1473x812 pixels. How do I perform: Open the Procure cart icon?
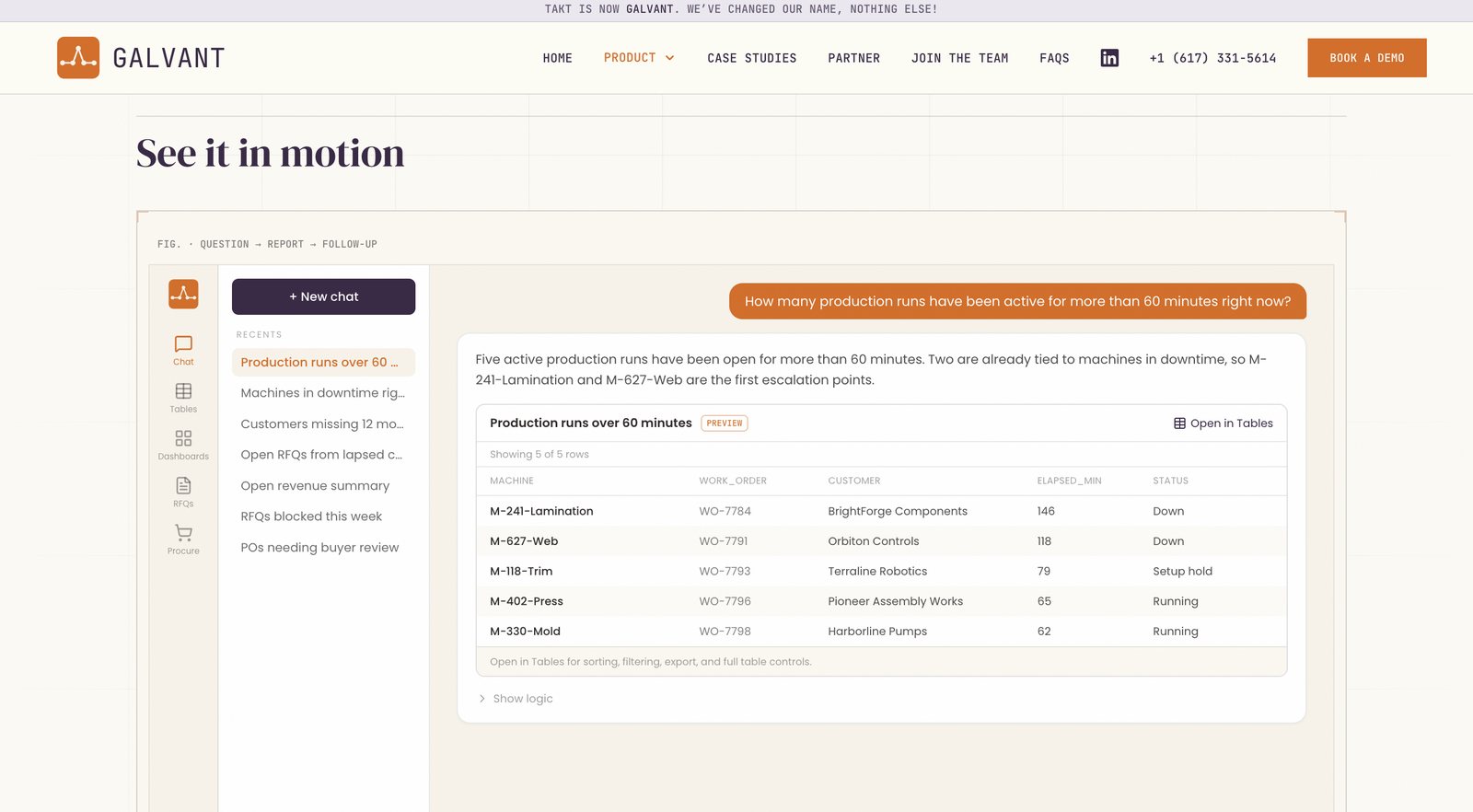pos(183,539)
